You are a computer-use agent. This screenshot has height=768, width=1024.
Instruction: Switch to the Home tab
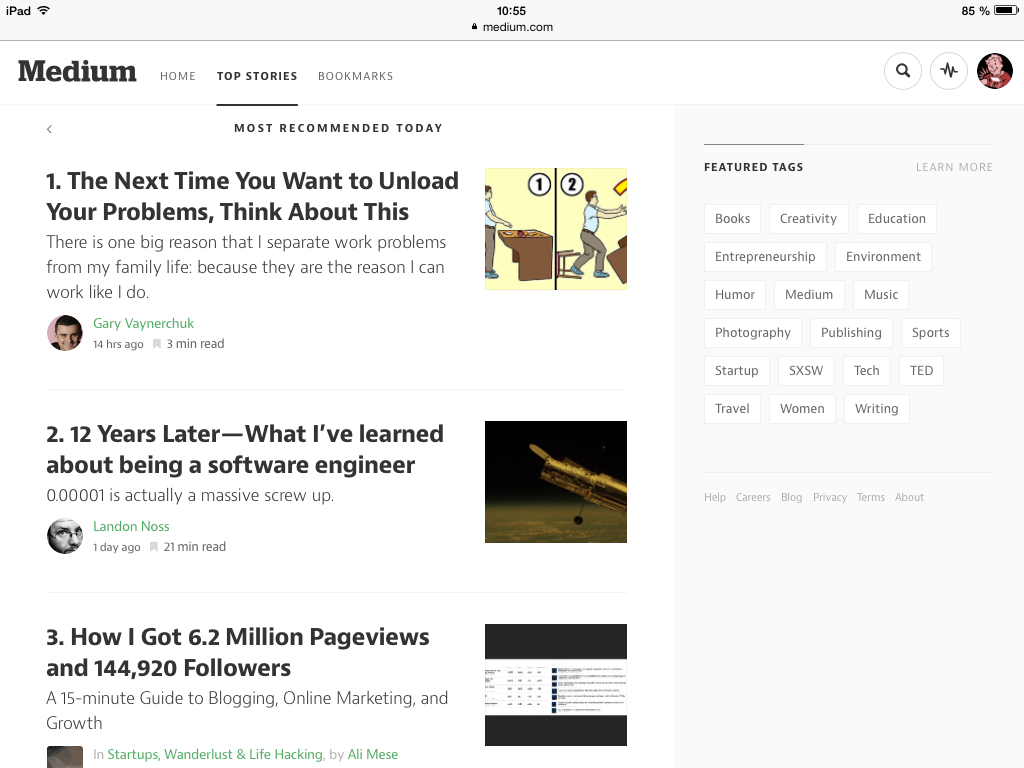tap(178, 76)
